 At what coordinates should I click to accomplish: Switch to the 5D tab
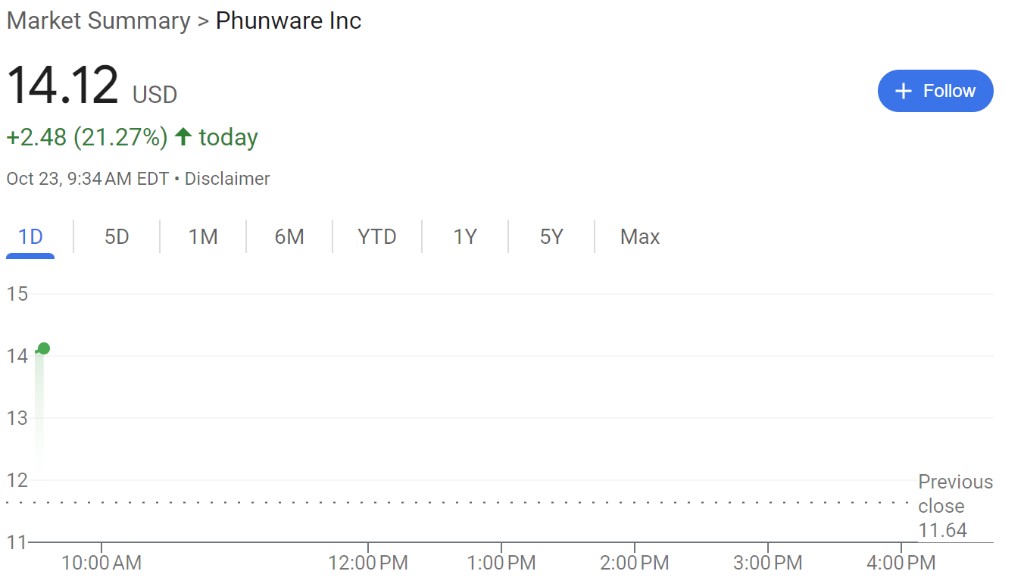[117, 237]
